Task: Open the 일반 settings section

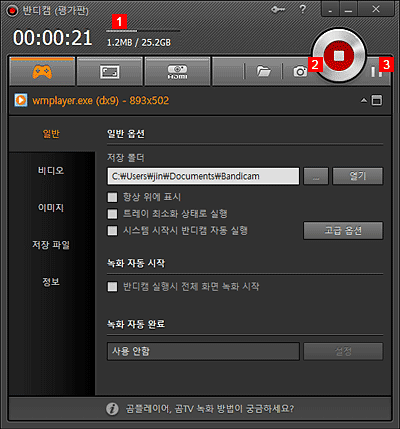Action: [x=51, y=134]
